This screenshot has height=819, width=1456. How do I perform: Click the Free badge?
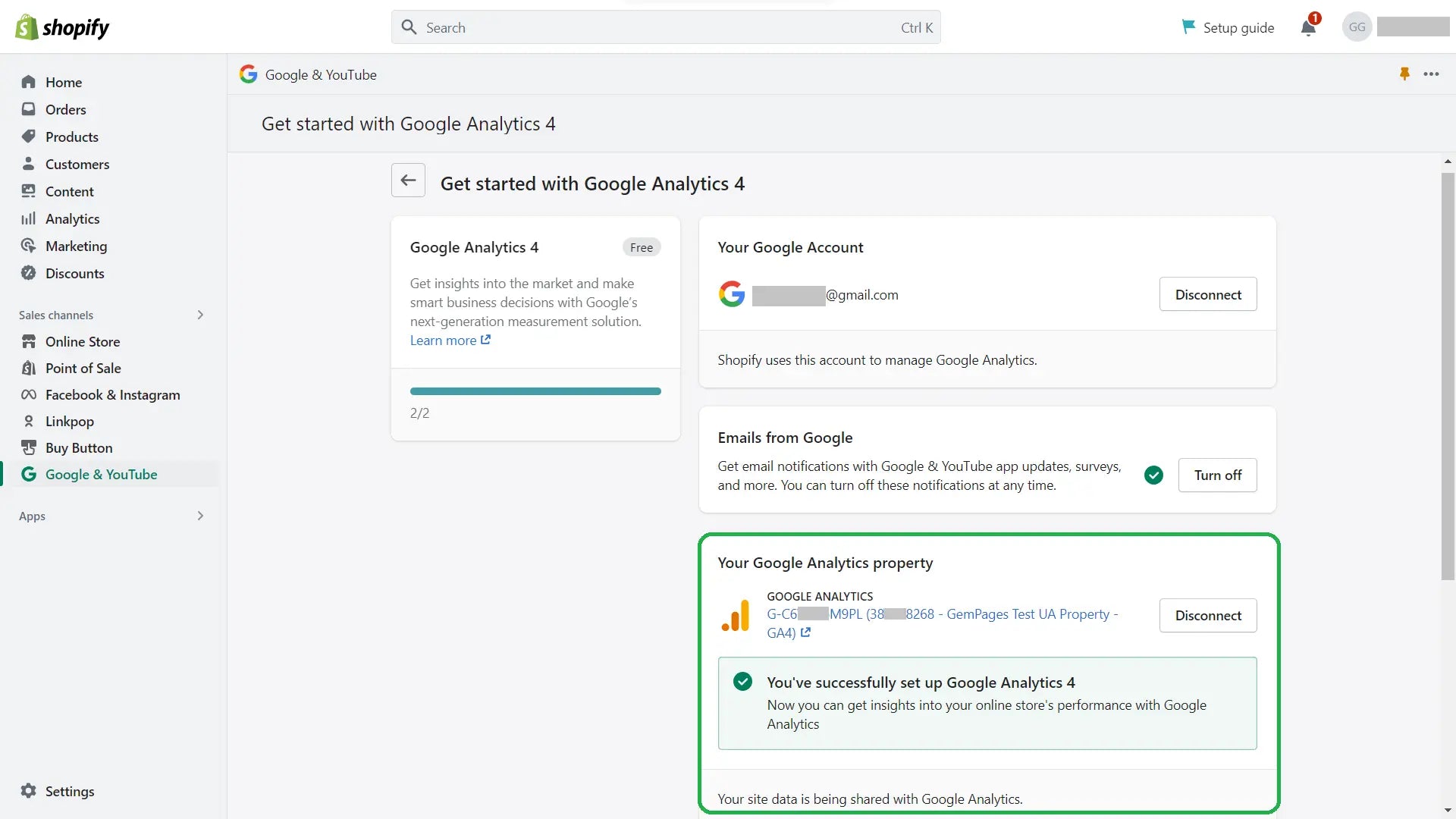click(x=642, y=247)
